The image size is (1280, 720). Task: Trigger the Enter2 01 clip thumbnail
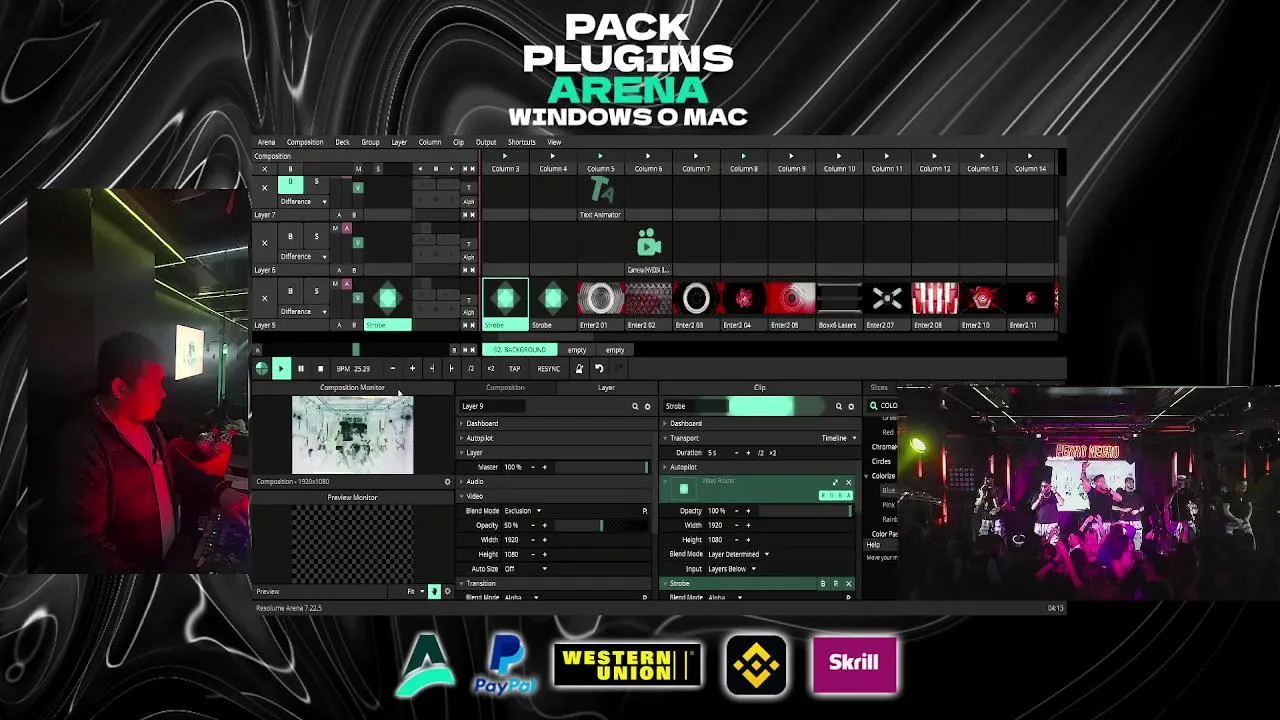tap(600, 299)
